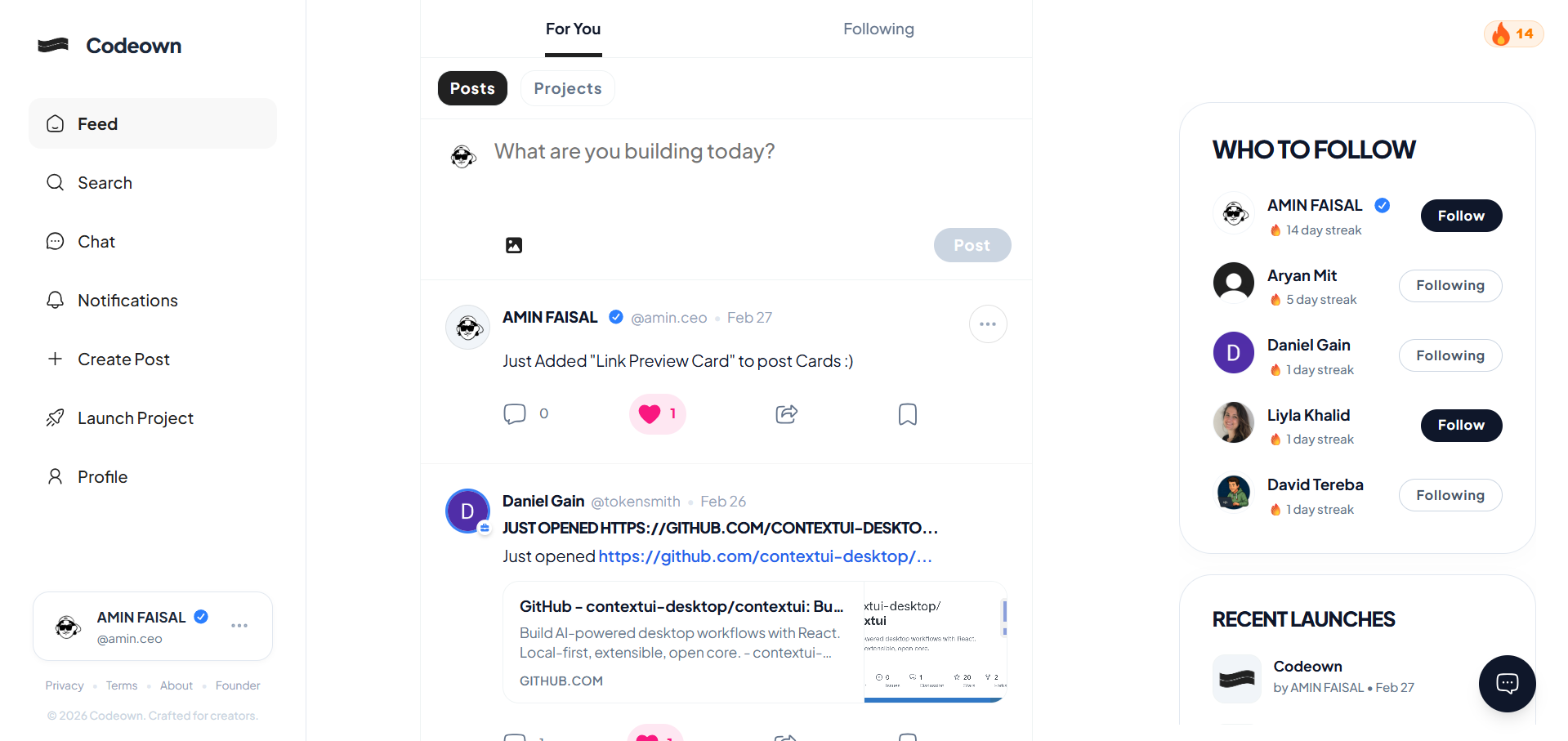Switch to the Following feed tab
Screen dimensions: 1568x741
[x=878, y=29]
